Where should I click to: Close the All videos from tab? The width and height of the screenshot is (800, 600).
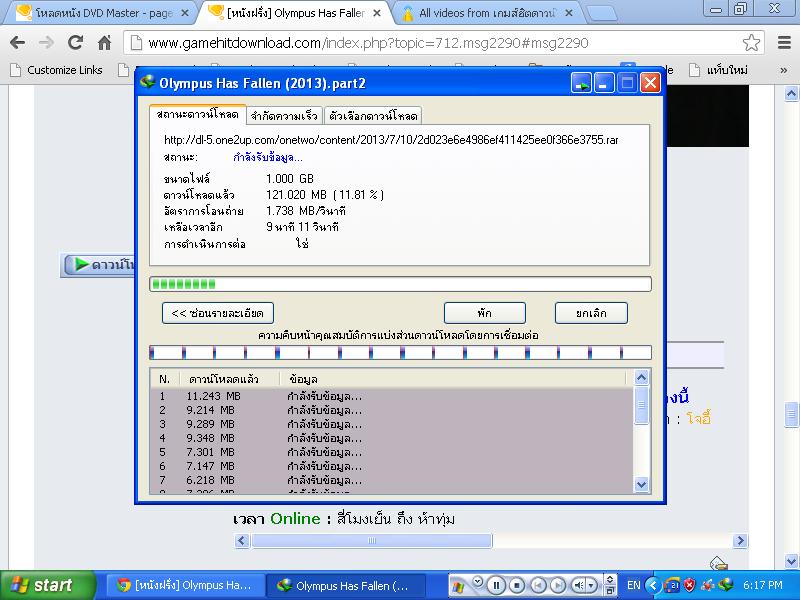tap(569, 13)
